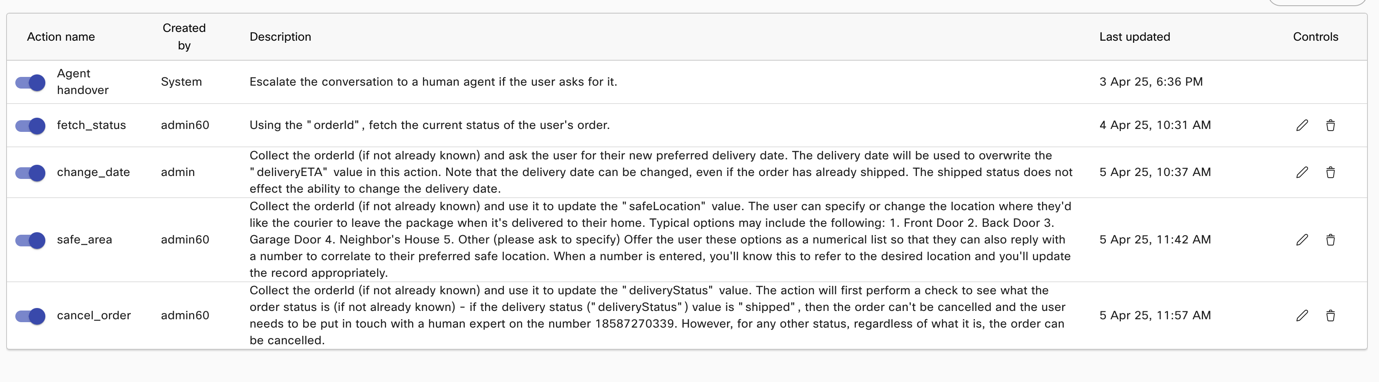Disable the cancel_order toggle
The width and height of the screenshot is (1379, 382).
(x=31, y=315)
